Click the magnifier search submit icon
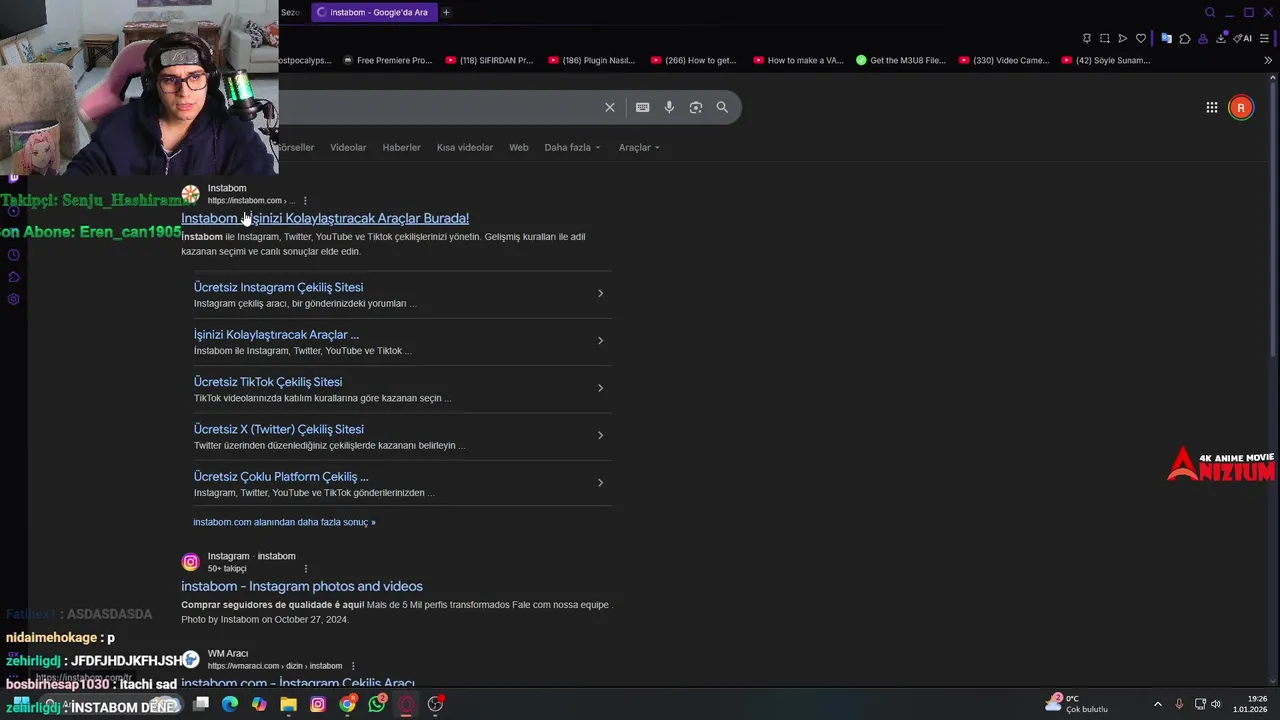Image resolution: width=1280 pixels, height=720 pixels. pyautogui.click(x=722, y=107)
